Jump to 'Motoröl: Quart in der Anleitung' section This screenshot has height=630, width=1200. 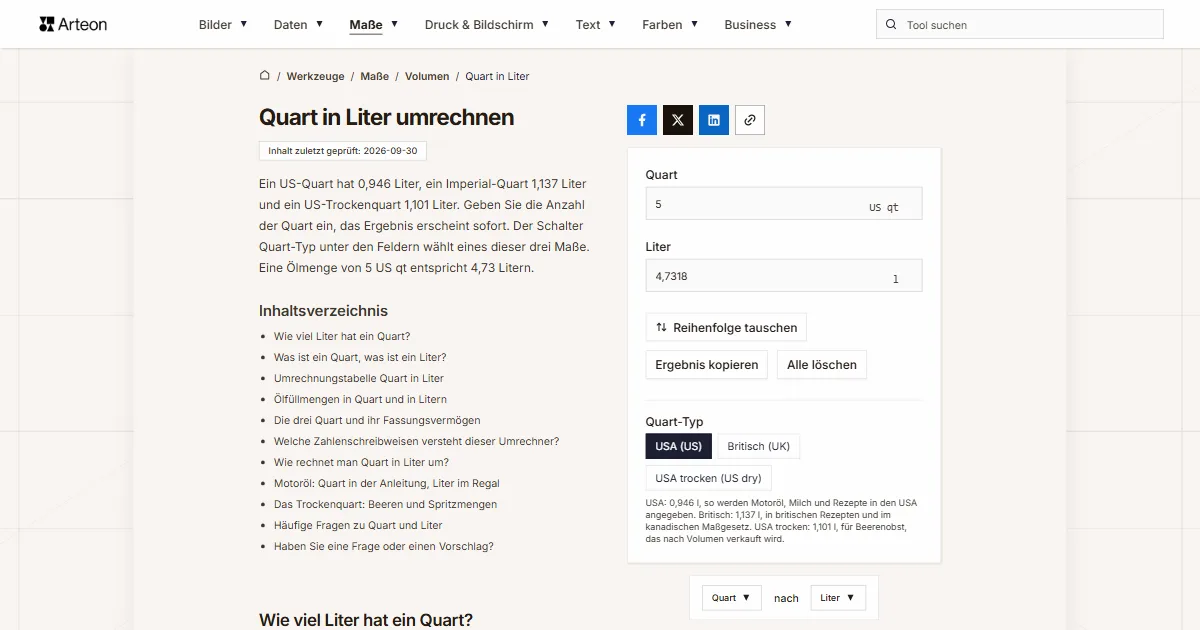click(x=387, y=483)
